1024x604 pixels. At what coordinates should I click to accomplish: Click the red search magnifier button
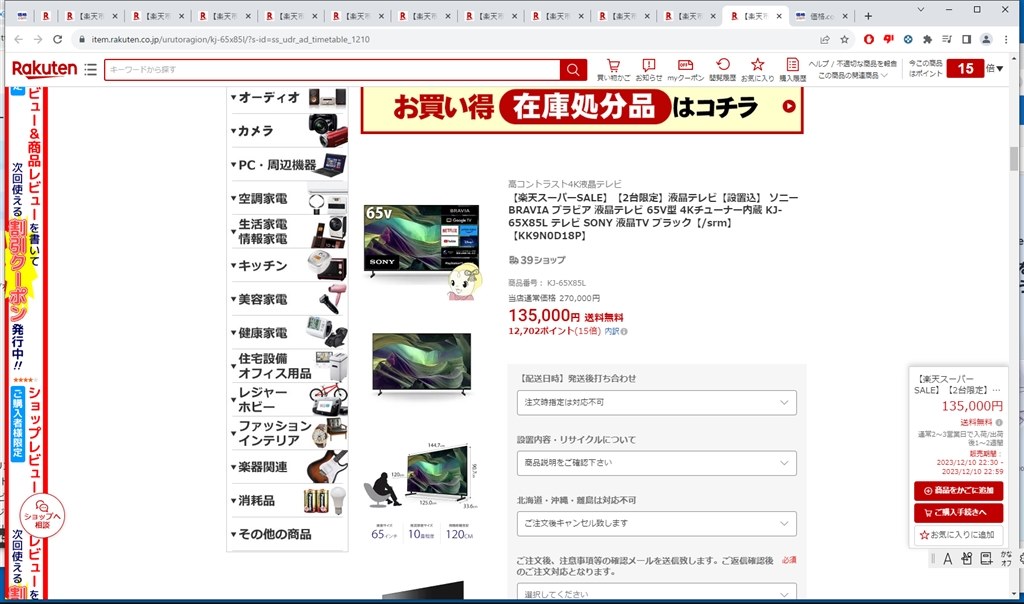click(x=573, y=69)
